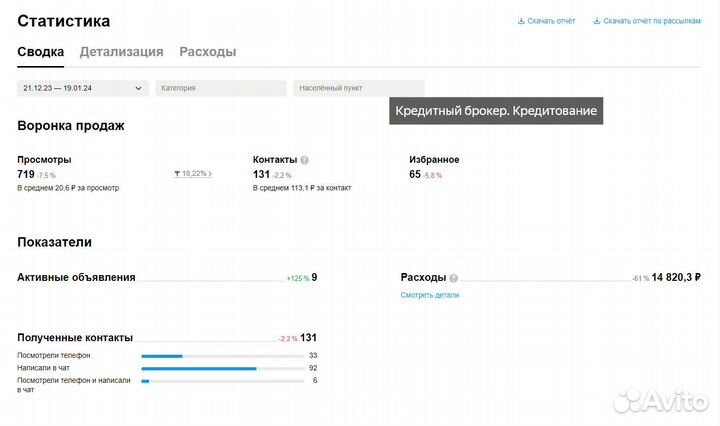Image resolution: width=720 pixels, height=426 pixels.
Task: Click the Контакты funnel value 131
Action: (x=261, y=174)
